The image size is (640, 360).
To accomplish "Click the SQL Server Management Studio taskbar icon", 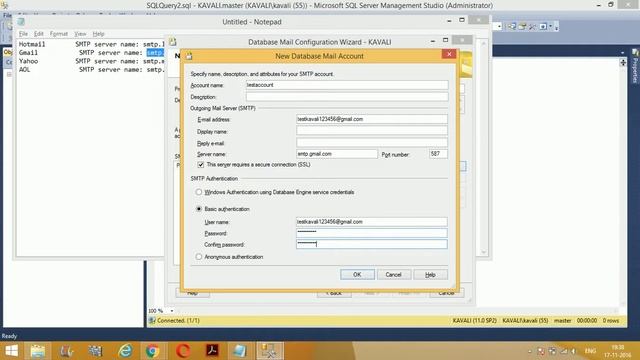I will [269, 351].
